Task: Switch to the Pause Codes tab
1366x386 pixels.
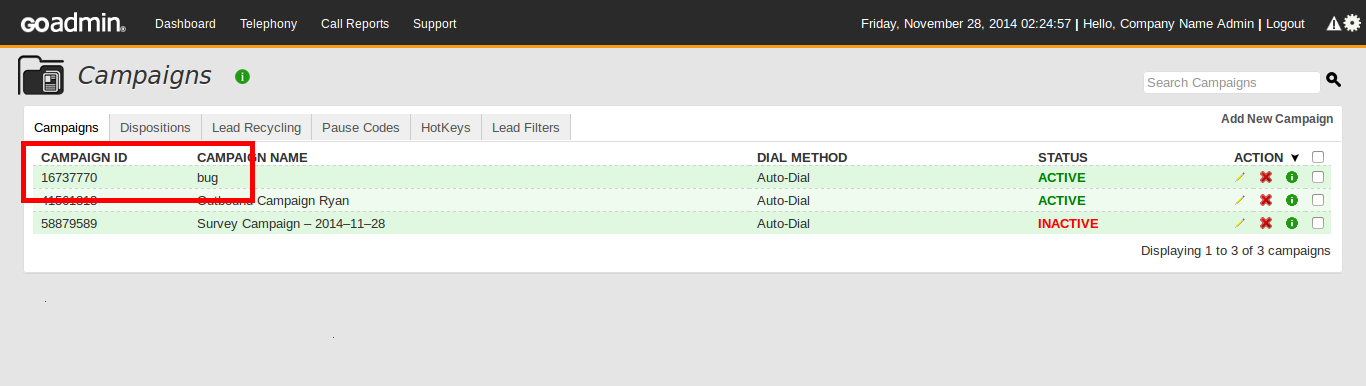Action: point(360,127)
